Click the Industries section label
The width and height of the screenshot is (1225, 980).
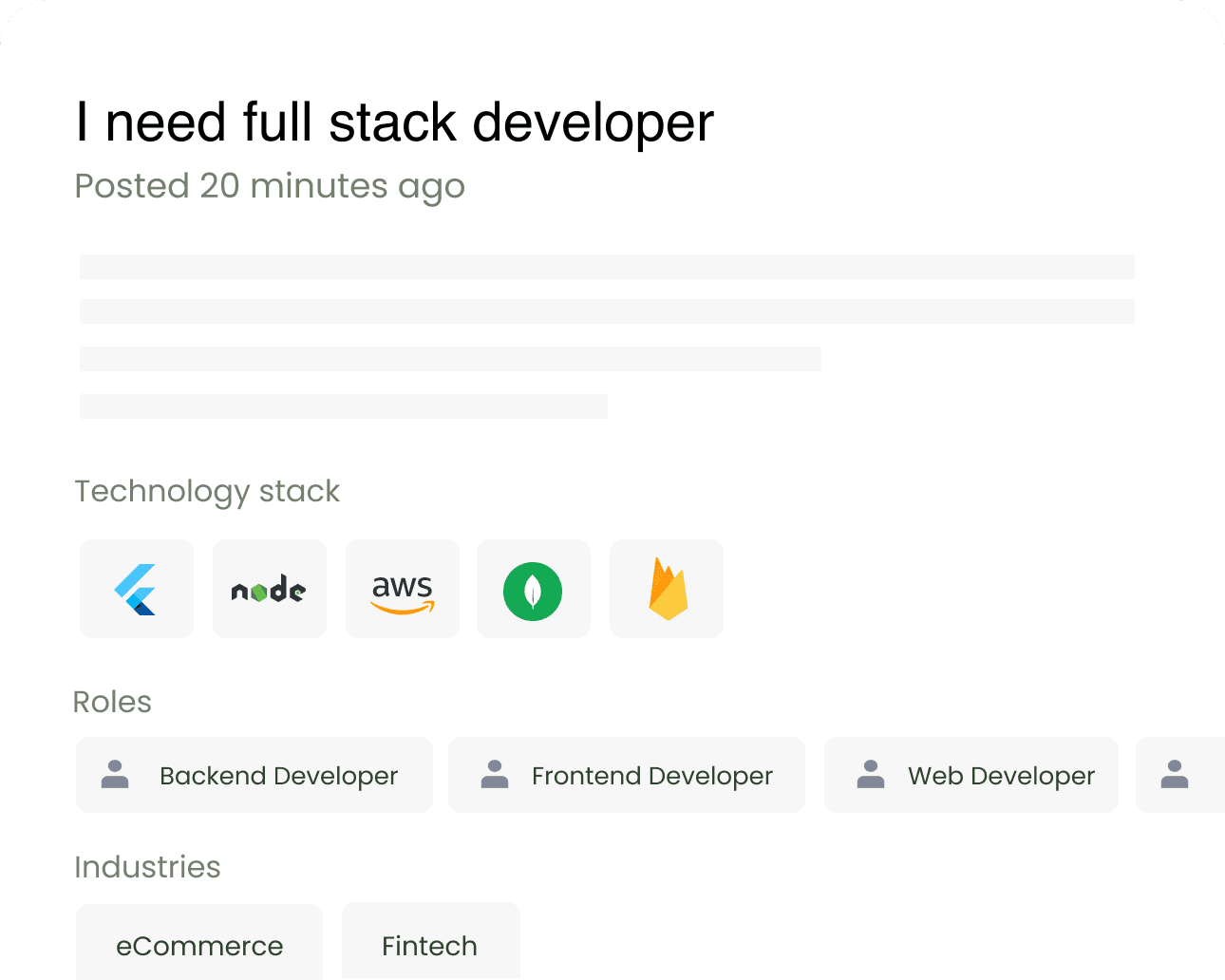[x=147, y=867]
